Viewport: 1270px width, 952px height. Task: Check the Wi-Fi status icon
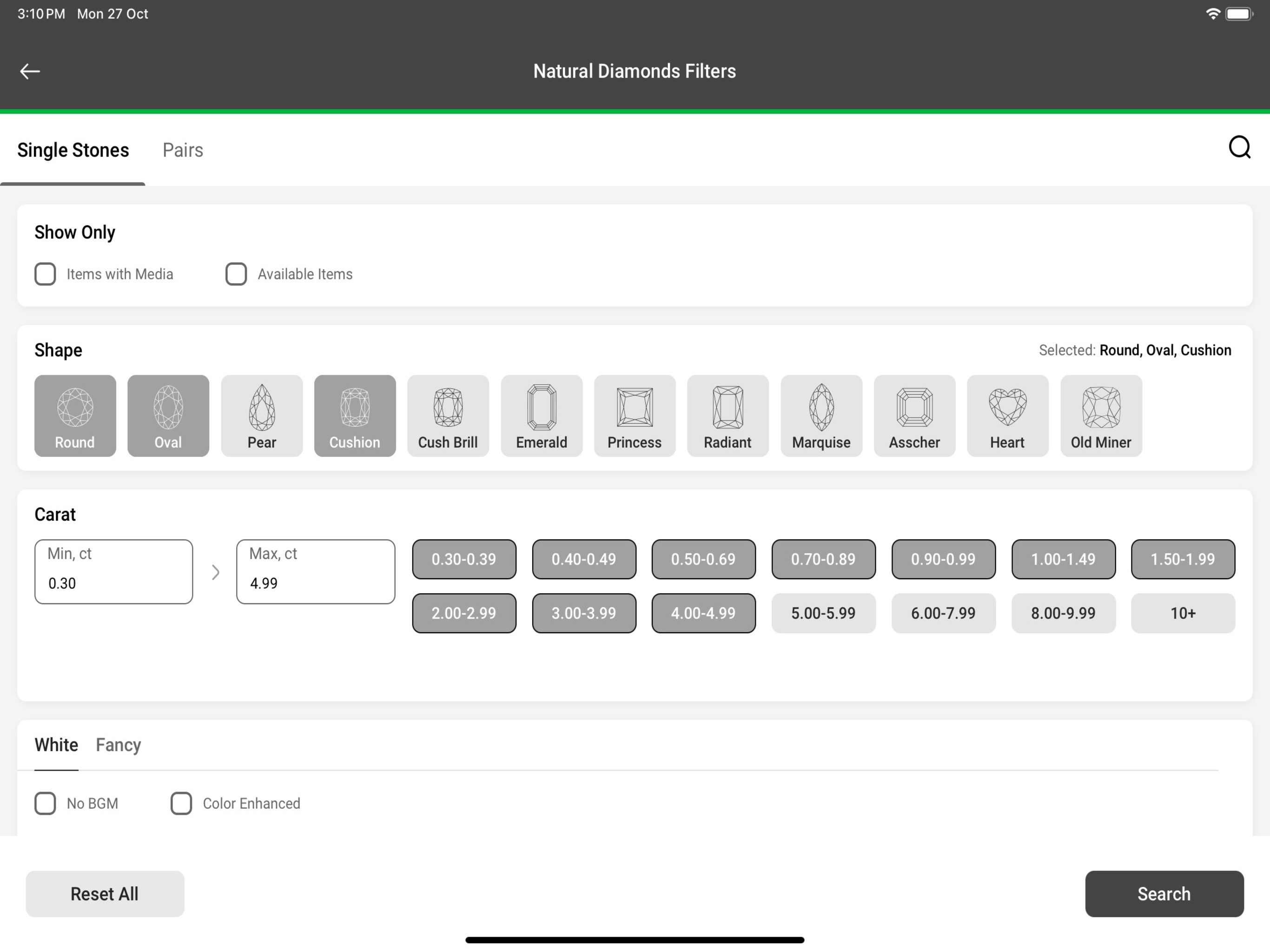coord(1213,14)
